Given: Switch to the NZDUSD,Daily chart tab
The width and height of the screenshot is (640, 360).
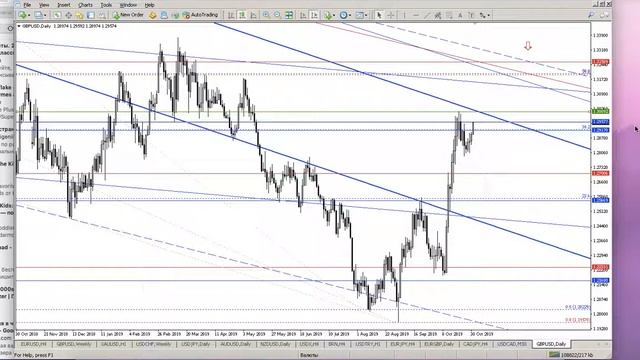Looking at the screenshot, I should 276,344.
